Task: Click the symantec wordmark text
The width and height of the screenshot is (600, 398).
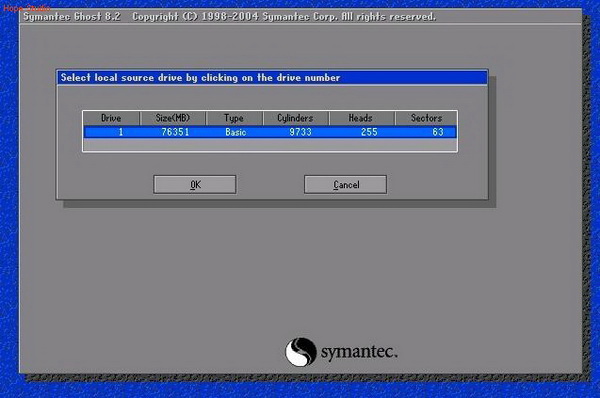Action: coord(359,351)
